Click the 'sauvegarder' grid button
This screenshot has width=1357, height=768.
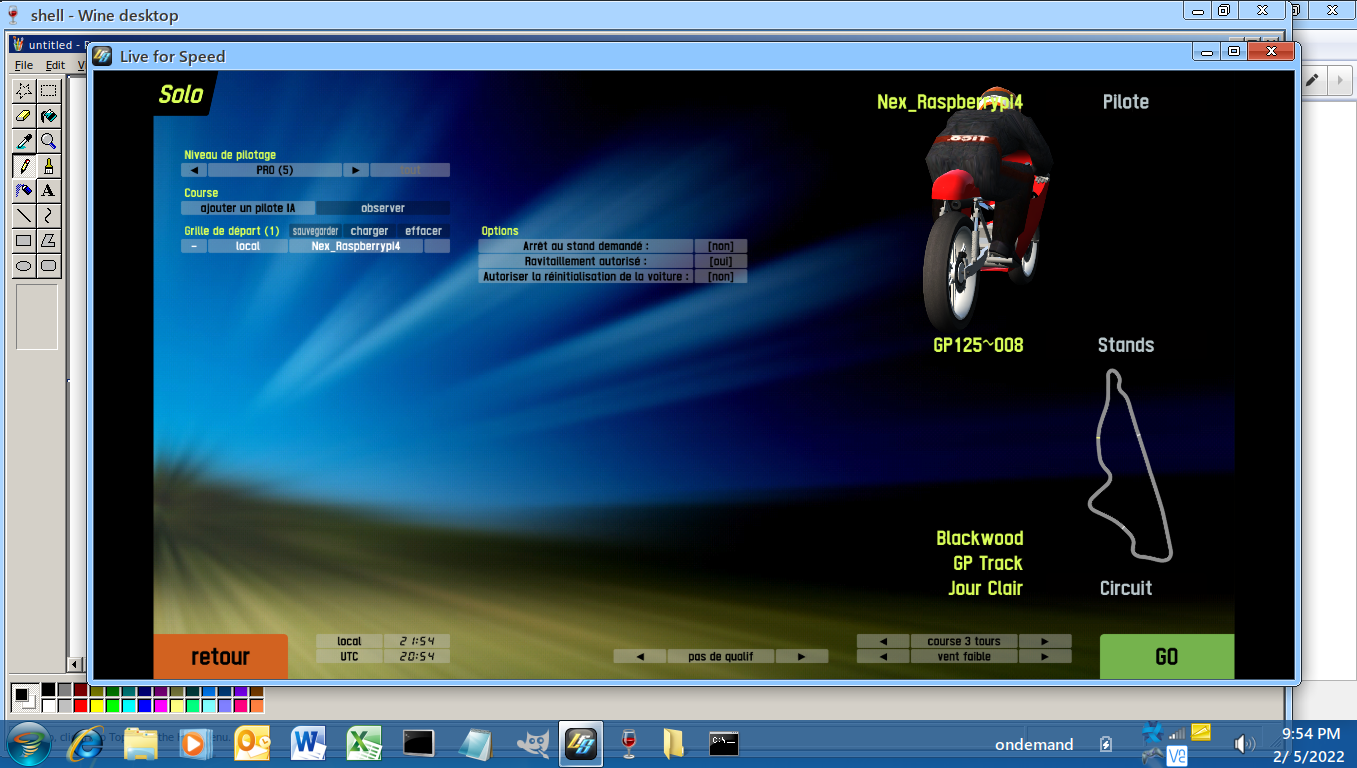[x=315, y=231]
